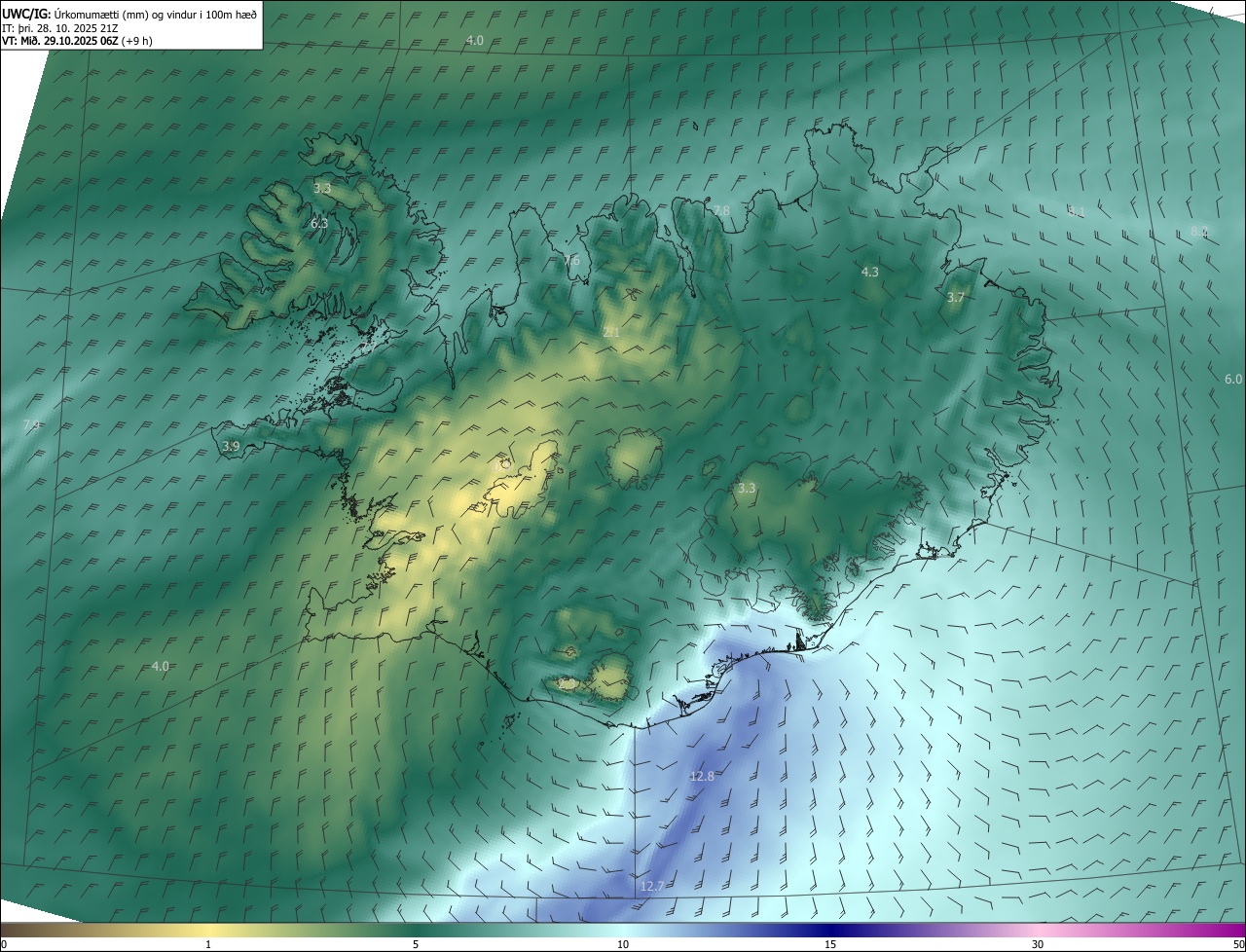Viewport: 1246px width, 952px height.
Task: Click the 7.6 value label in the northern fjord
Action: (x=572, y=261)
